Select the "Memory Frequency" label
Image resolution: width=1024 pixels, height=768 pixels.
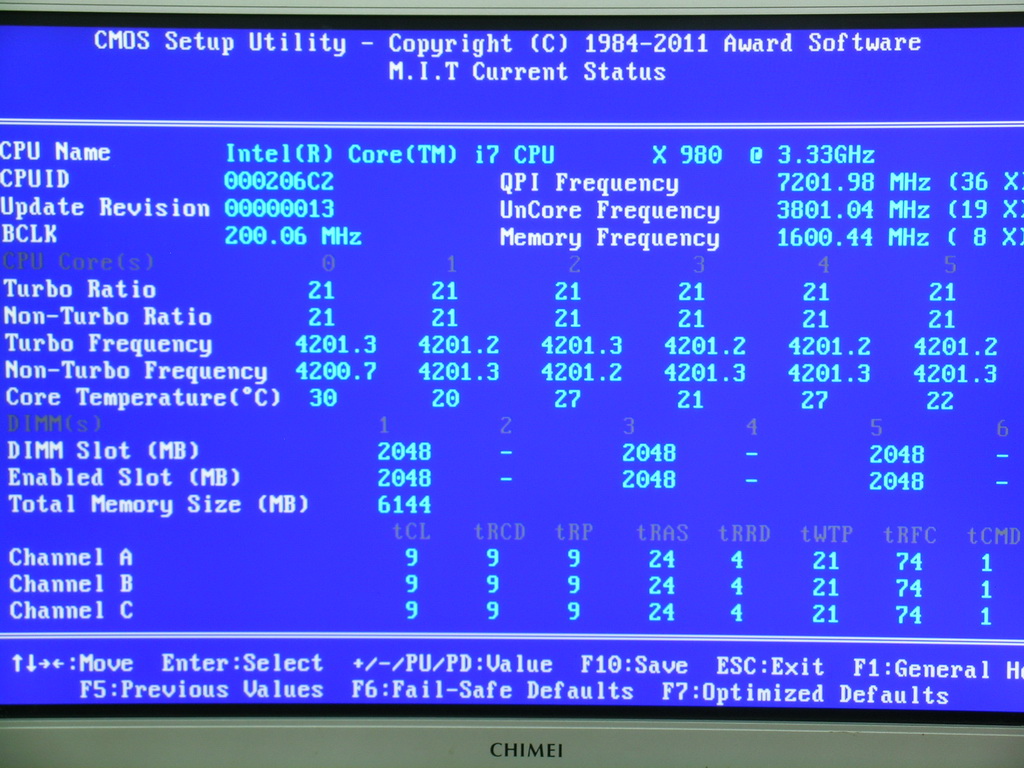click(x=609, y=238)
